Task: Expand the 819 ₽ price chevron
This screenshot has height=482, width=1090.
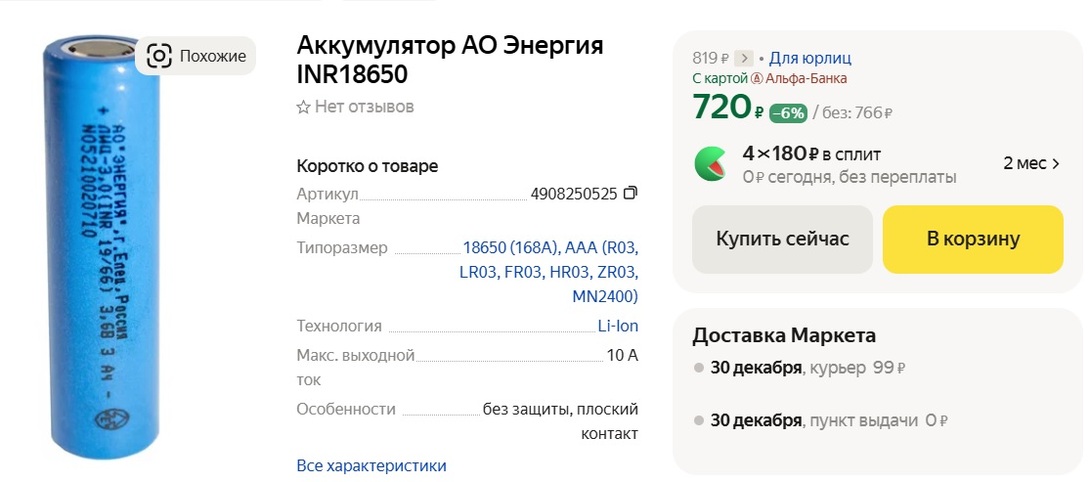Action: pos(743,58)
